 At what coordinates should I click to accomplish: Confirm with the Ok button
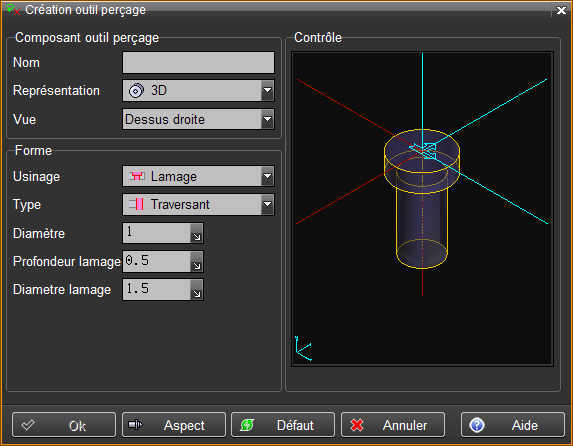(64, 425)
